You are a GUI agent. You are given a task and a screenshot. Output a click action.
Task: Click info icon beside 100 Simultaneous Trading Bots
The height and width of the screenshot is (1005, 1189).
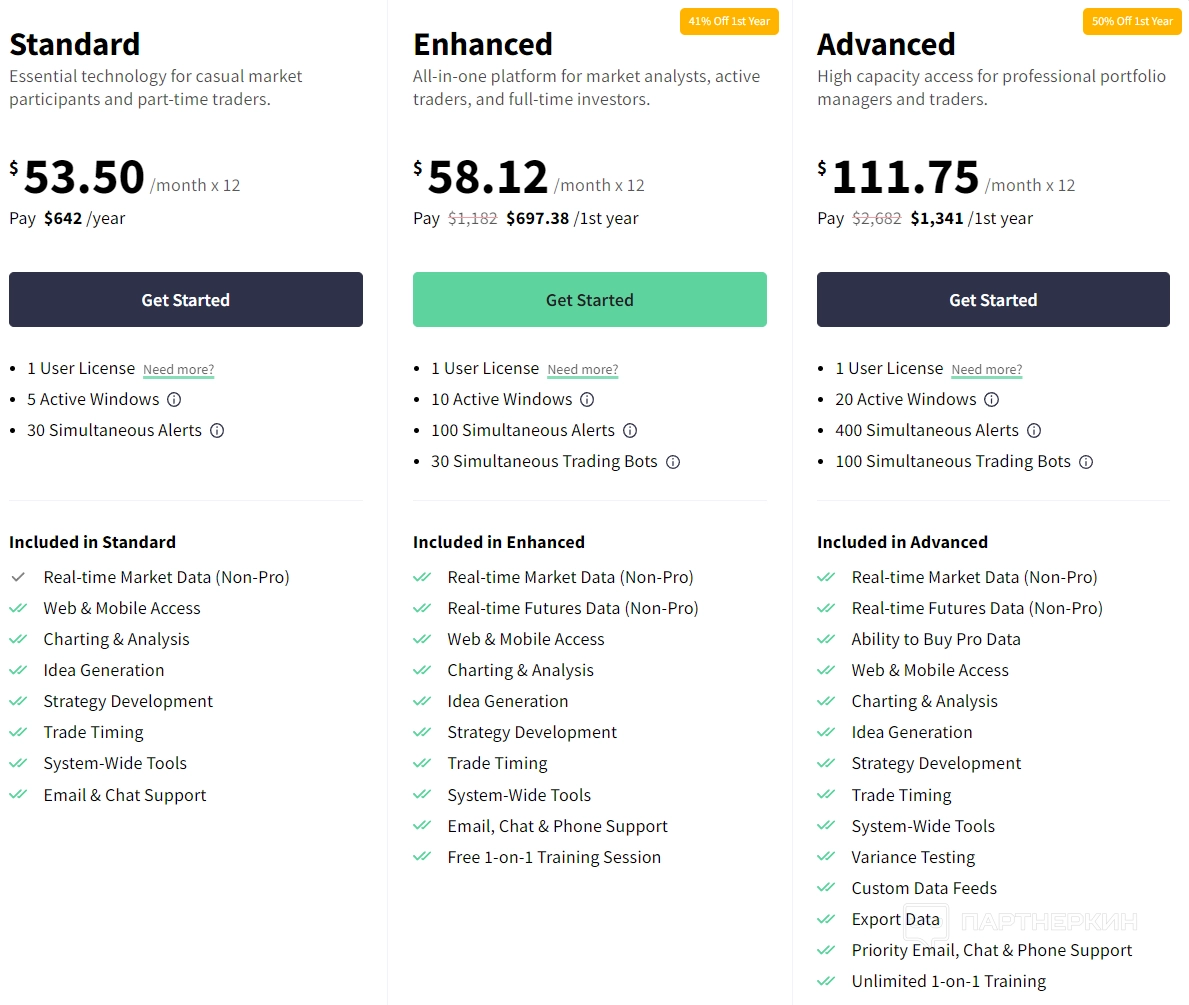[1086, 462]
